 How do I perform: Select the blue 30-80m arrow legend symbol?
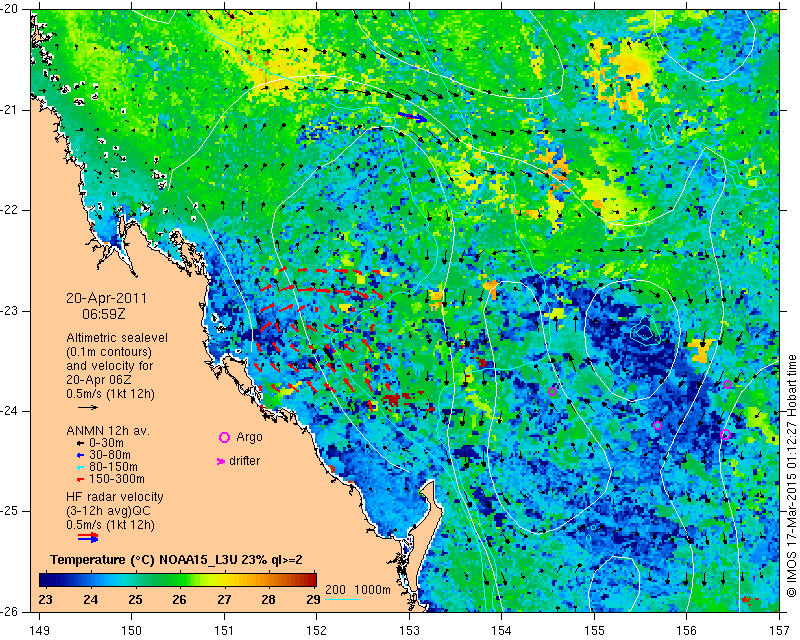80,455
